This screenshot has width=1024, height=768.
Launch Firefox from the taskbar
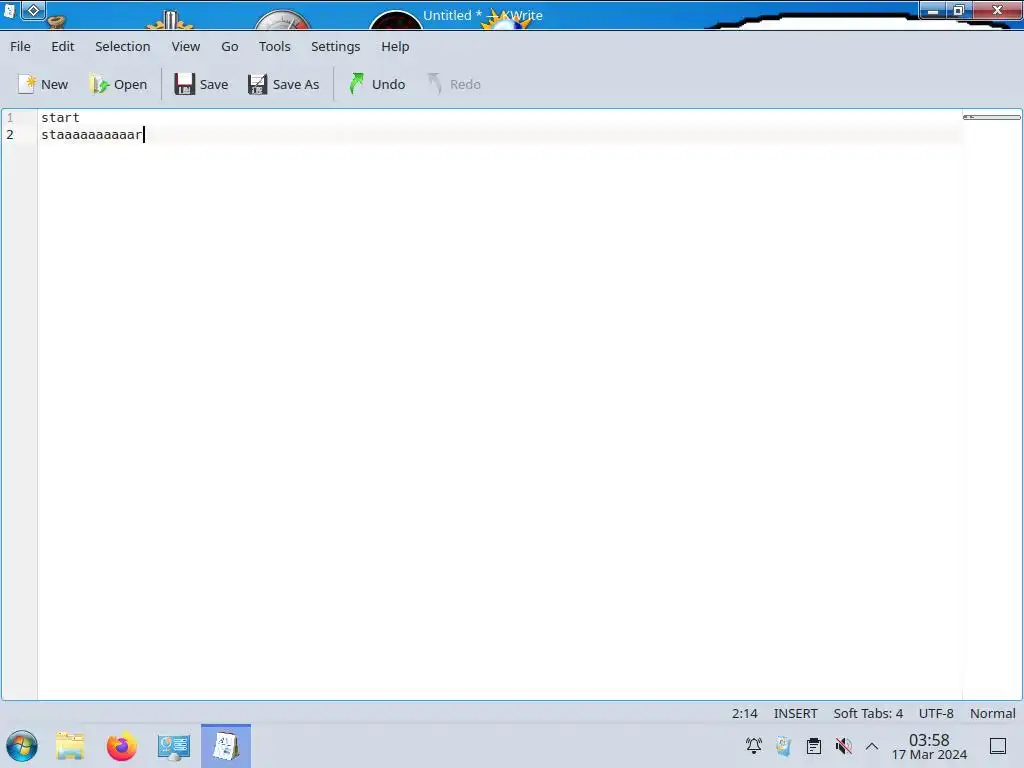(121, 746)
